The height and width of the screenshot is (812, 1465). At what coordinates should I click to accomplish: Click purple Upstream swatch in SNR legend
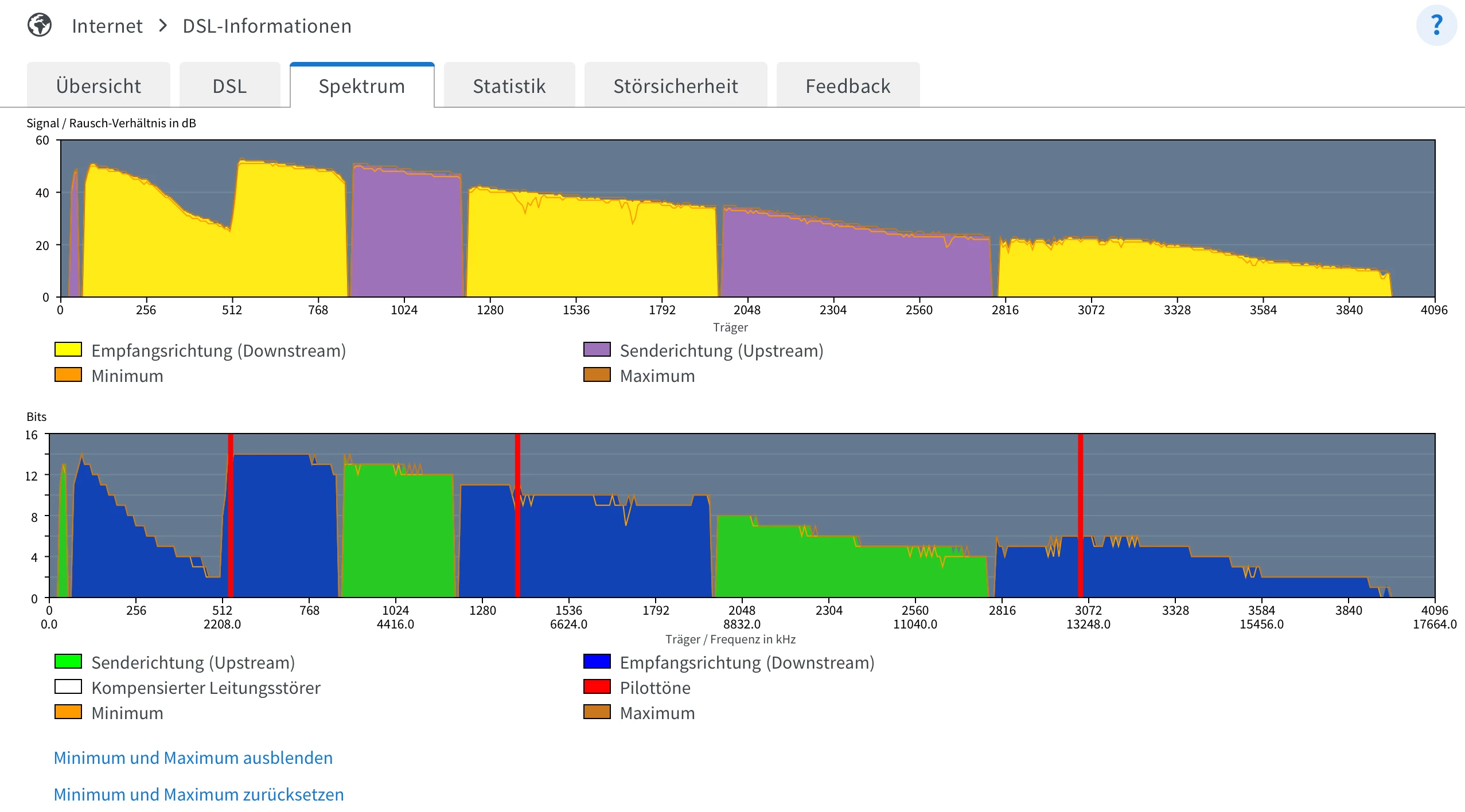(597, 350)
